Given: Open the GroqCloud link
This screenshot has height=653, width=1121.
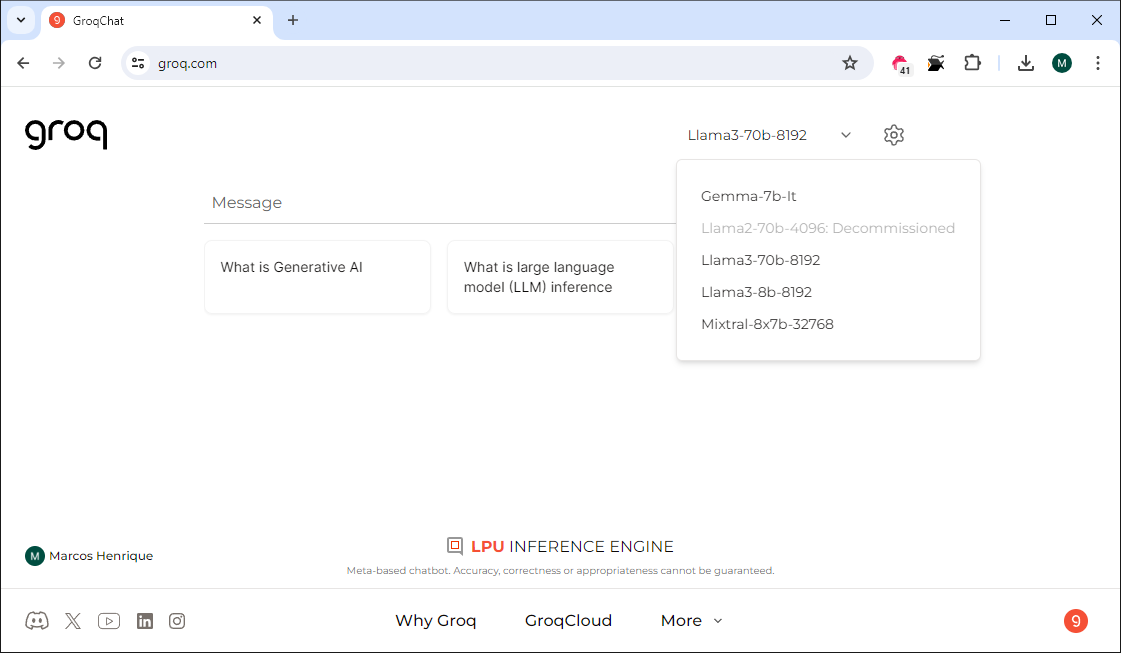Looking at the screenshot, I should pyautogui.click(x=568, y=621).
